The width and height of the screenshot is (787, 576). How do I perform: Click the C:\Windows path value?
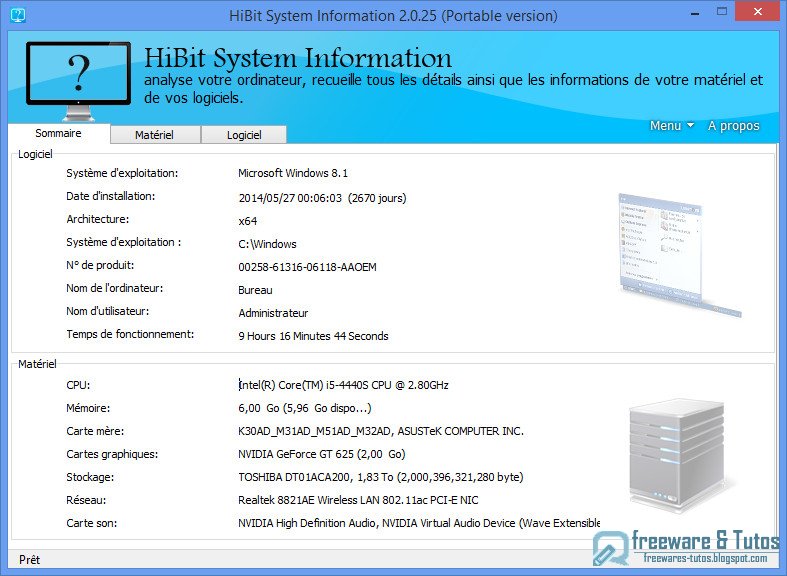coord(267,244)
